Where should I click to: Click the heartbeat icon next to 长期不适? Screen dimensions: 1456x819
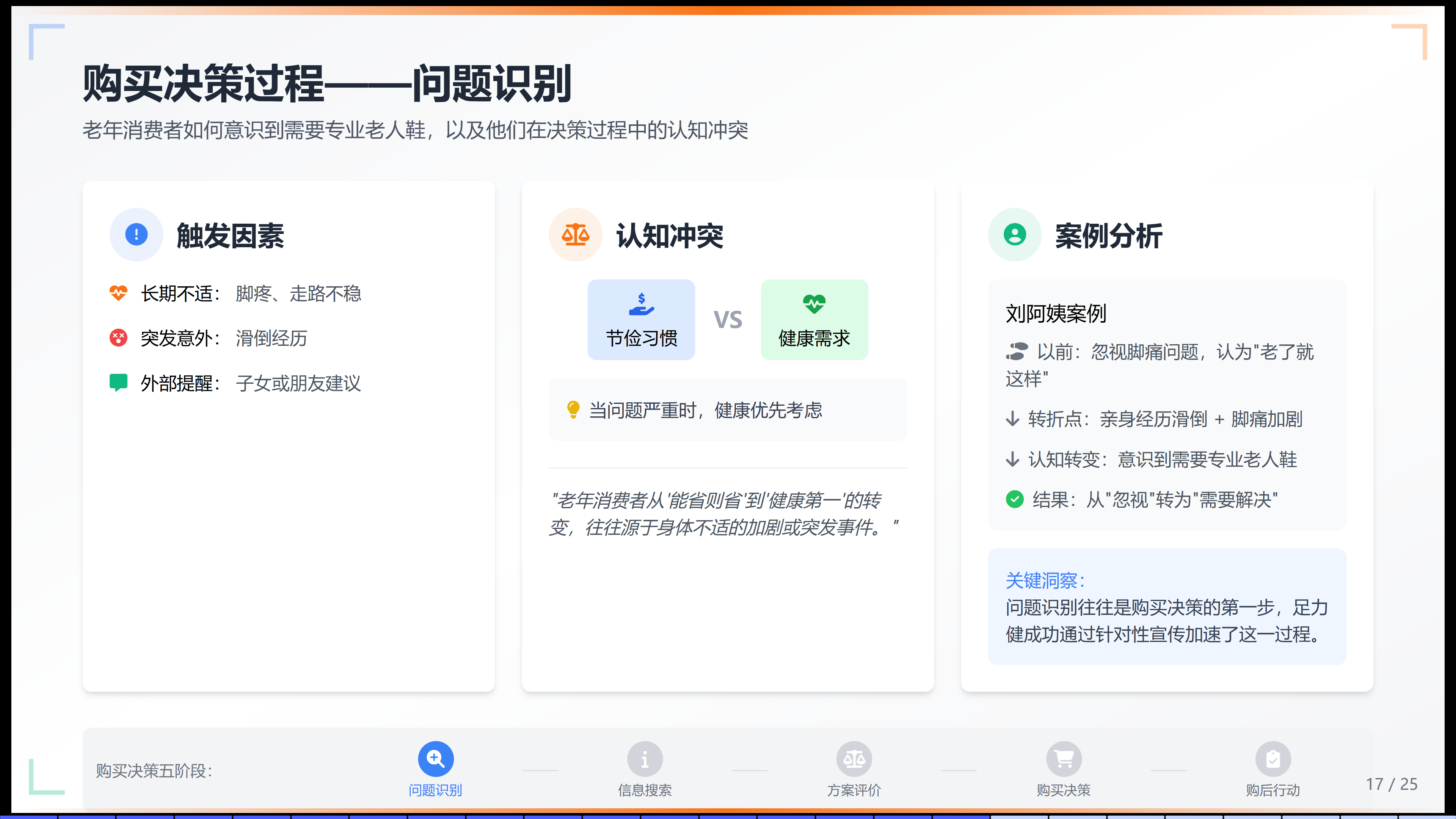point(118,293)
